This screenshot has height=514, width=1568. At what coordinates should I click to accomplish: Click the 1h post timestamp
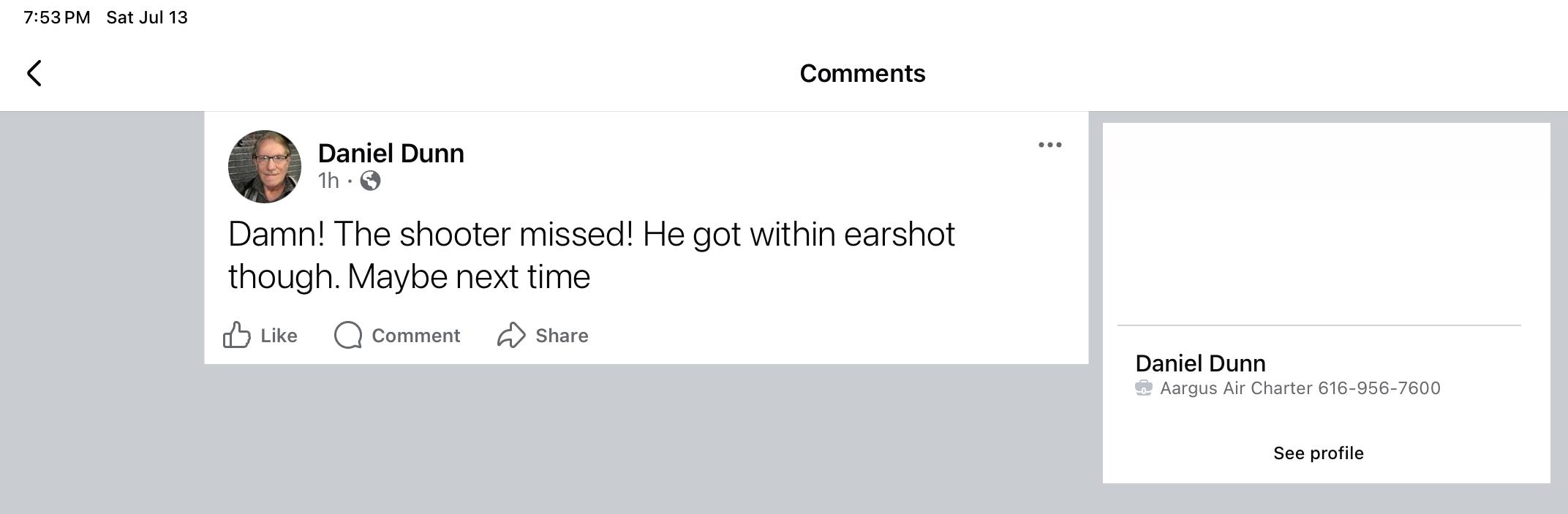pos(328,181)
